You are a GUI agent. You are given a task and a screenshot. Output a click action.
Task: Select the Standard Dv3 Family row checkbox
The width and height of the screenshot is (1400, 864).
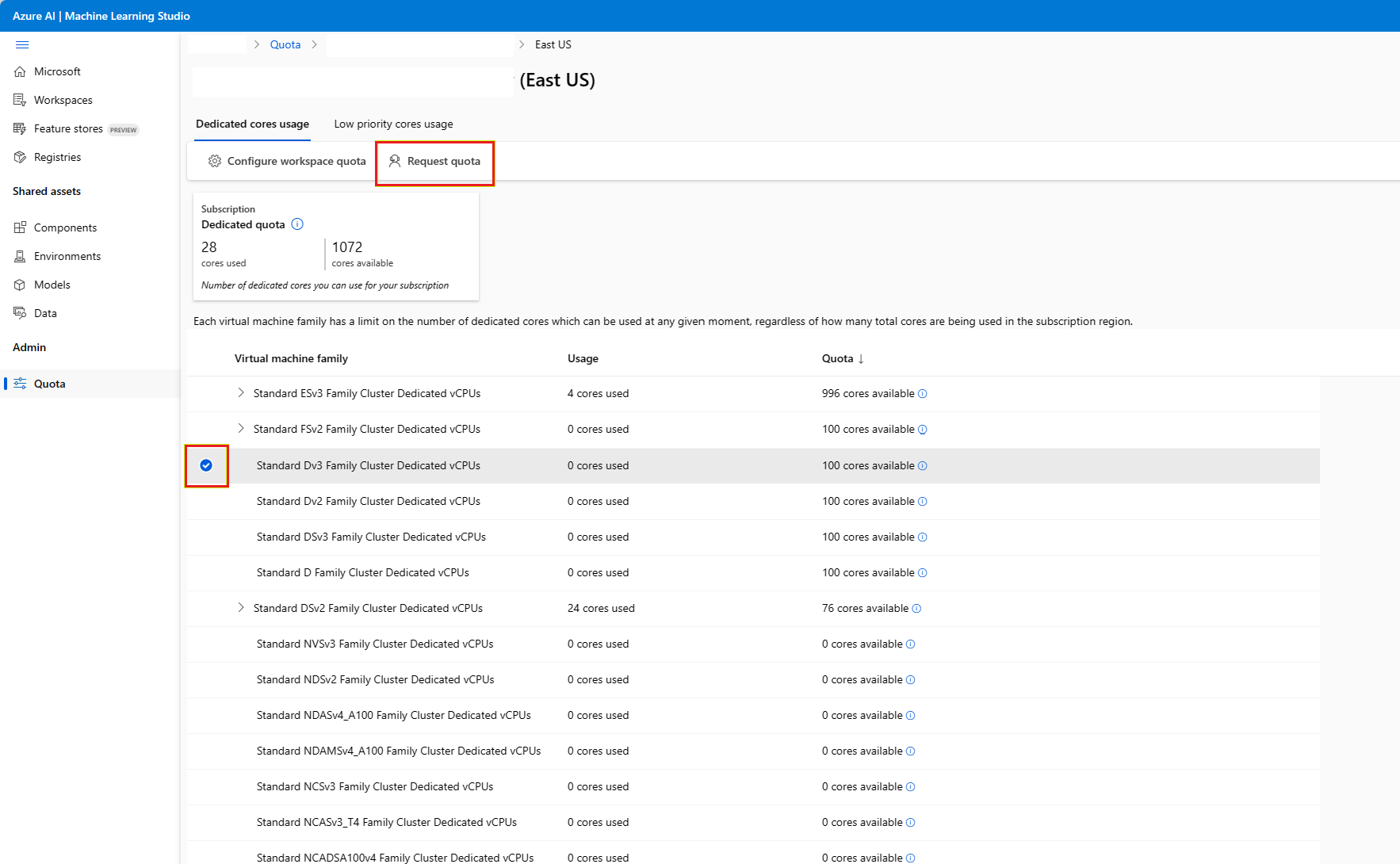(206, 465)
